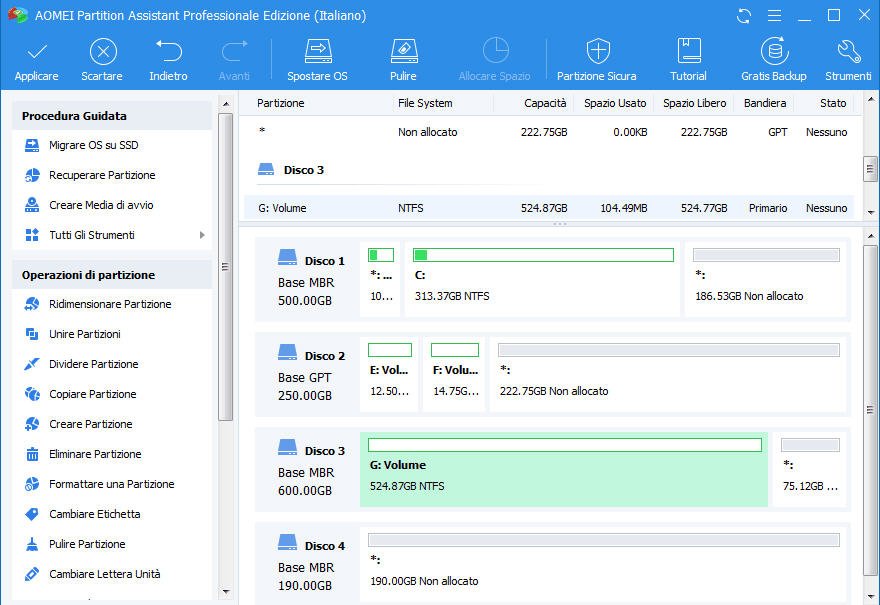Open the Strumenti wrench menu
Viewport: 880px width, 605px height.
click(x=849, y=52)
